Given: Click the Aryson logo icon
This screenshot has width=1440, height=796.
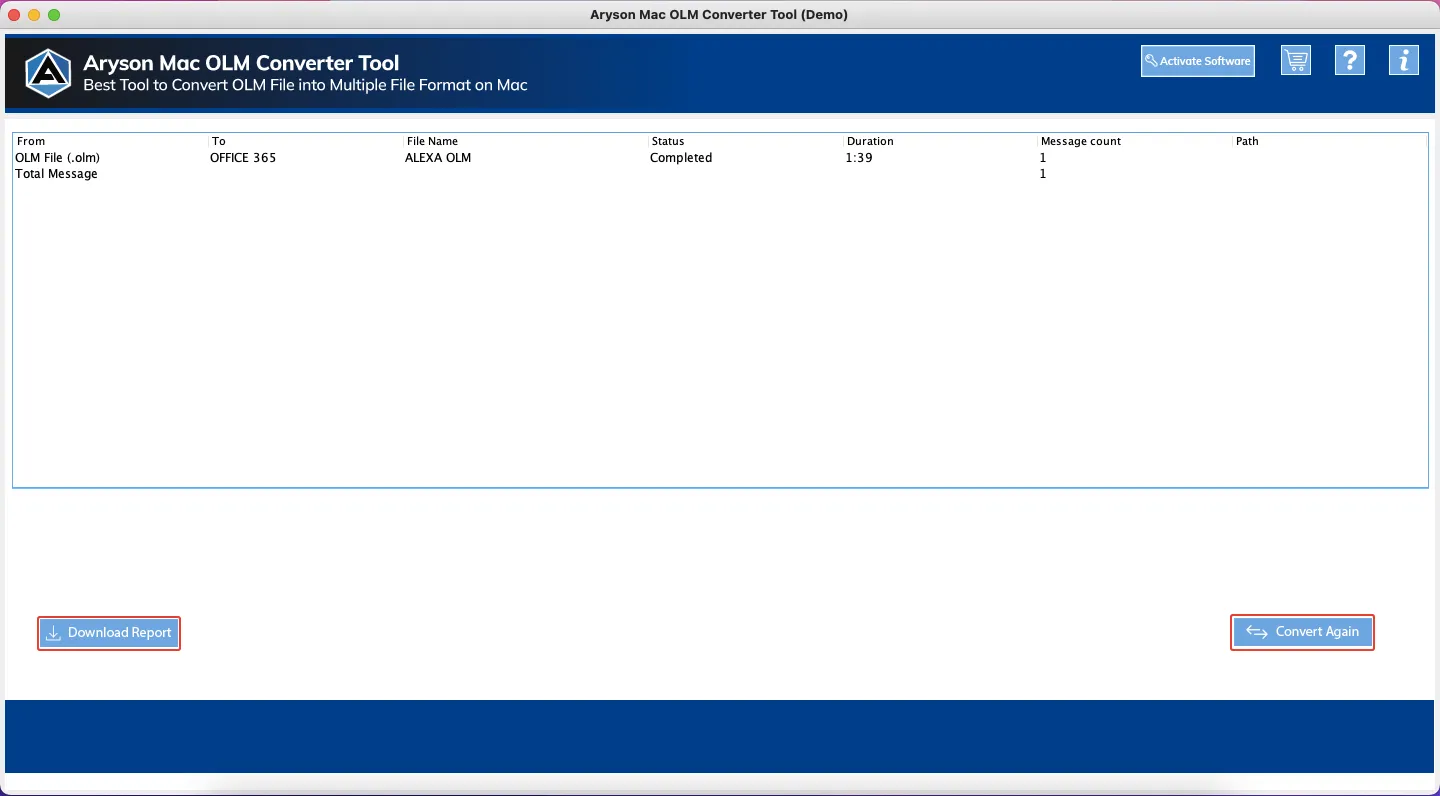Looking at the screenshot, I should tap(49, 73).
